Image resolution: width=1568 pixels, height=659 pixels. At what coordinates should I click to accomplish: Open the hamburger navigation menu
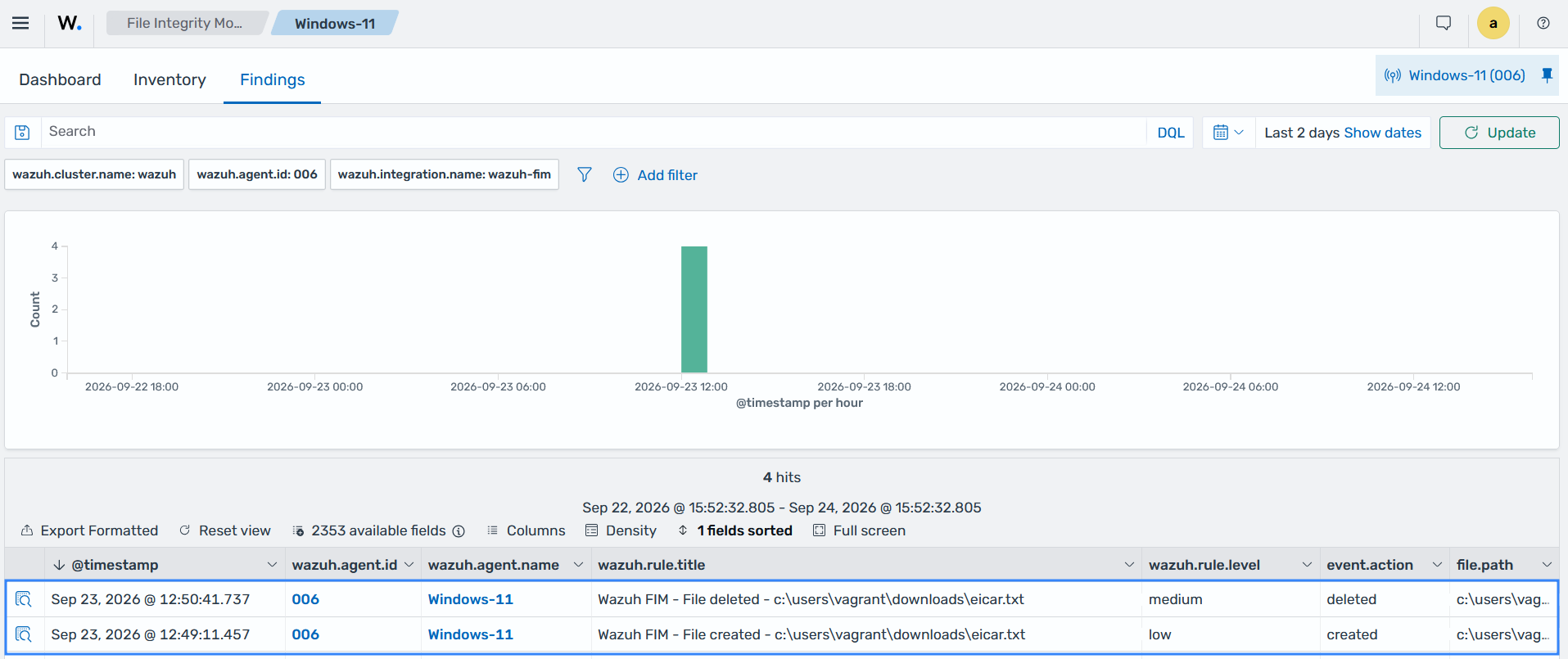[20, 23]
